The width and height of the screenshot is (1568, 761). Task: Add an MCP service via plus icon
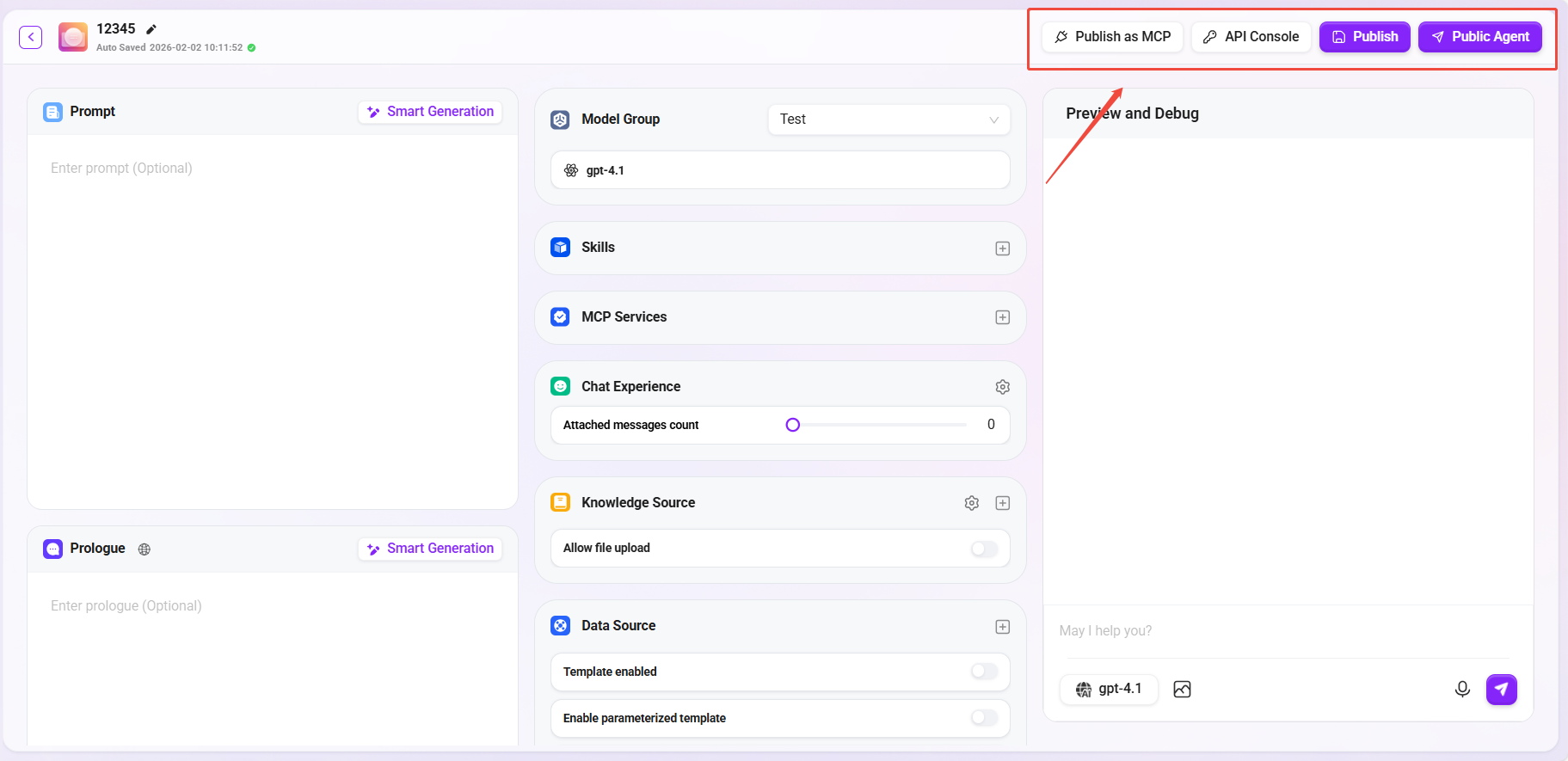[1002, 317]
